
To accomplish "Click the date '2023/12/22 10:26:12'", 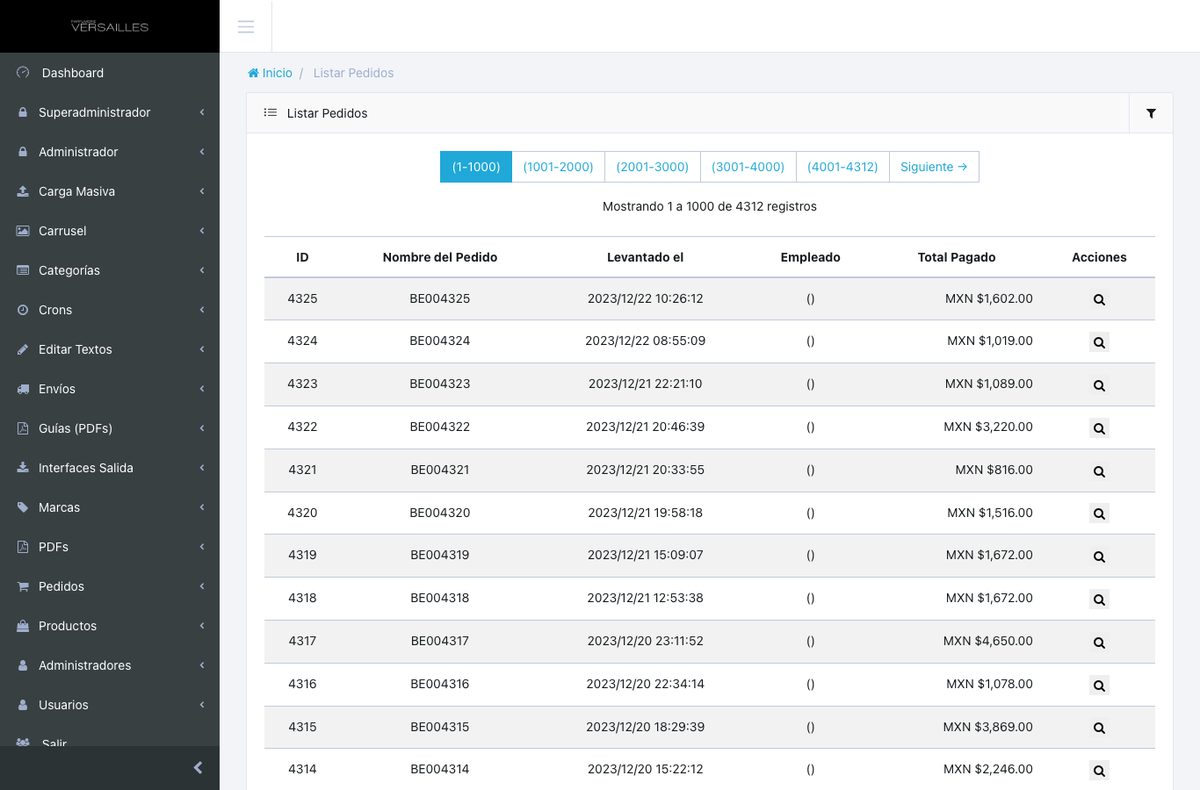I will (x=645, y=298).
